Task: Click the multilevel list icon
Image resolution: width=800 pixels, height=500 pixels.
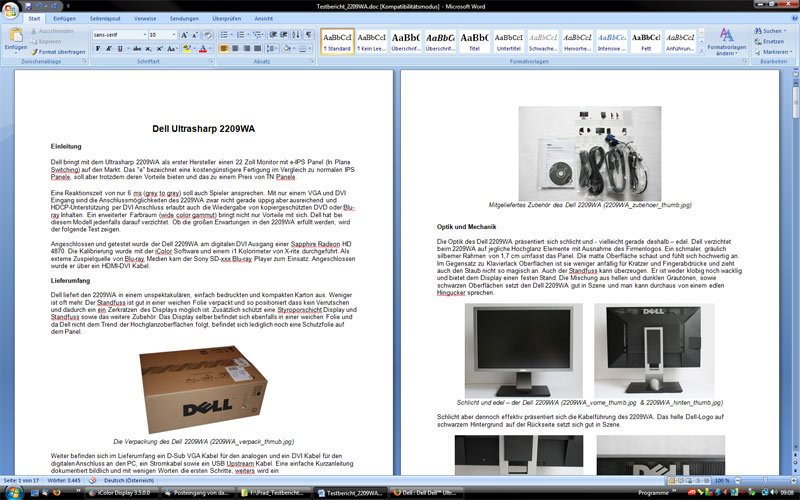Action: (258, 35)
